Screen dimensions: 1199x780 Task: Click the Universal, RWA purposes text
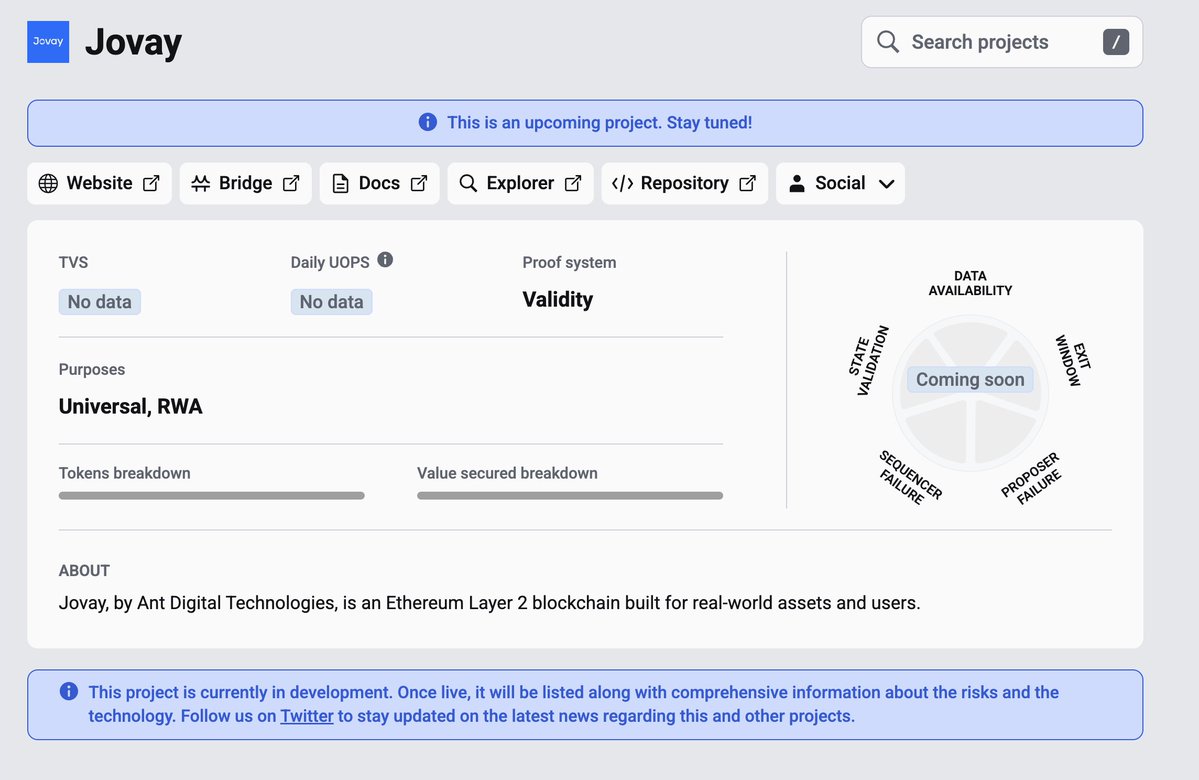click(x=131, y=406)
